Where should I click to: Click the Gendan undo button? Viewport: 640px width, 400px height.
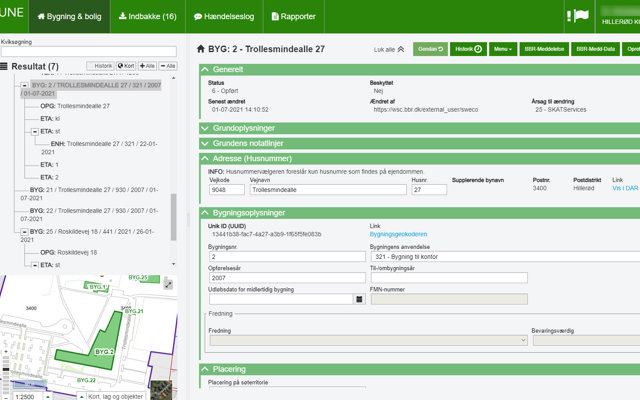429,48
